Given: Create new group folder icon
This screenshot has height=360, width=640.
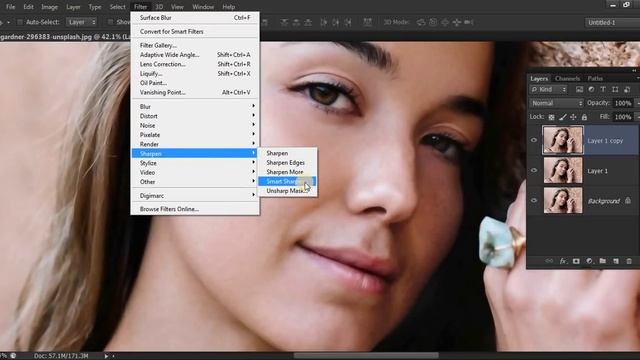Looking at the screenshot, I should [x=602, y=261].
